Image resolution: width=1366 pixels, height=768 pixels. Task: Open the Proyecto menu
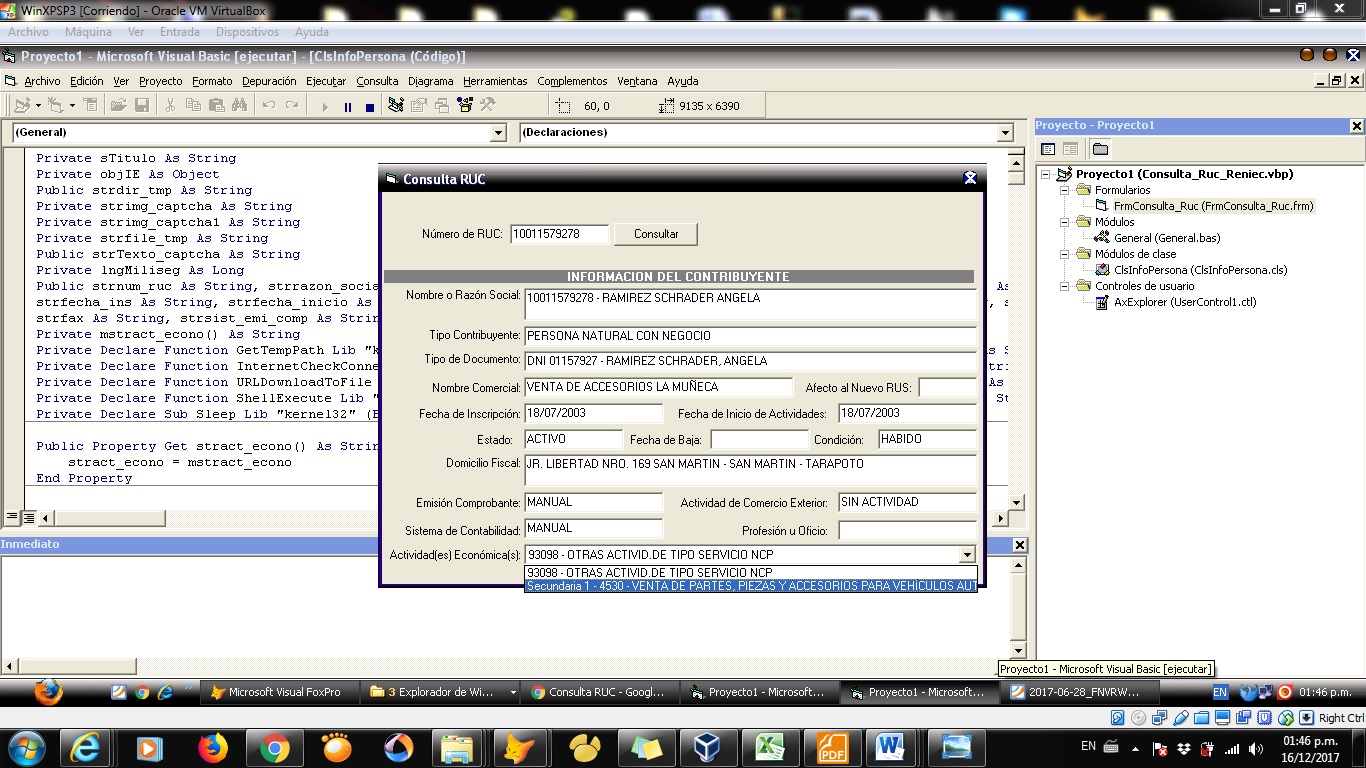tap(160, 81)
